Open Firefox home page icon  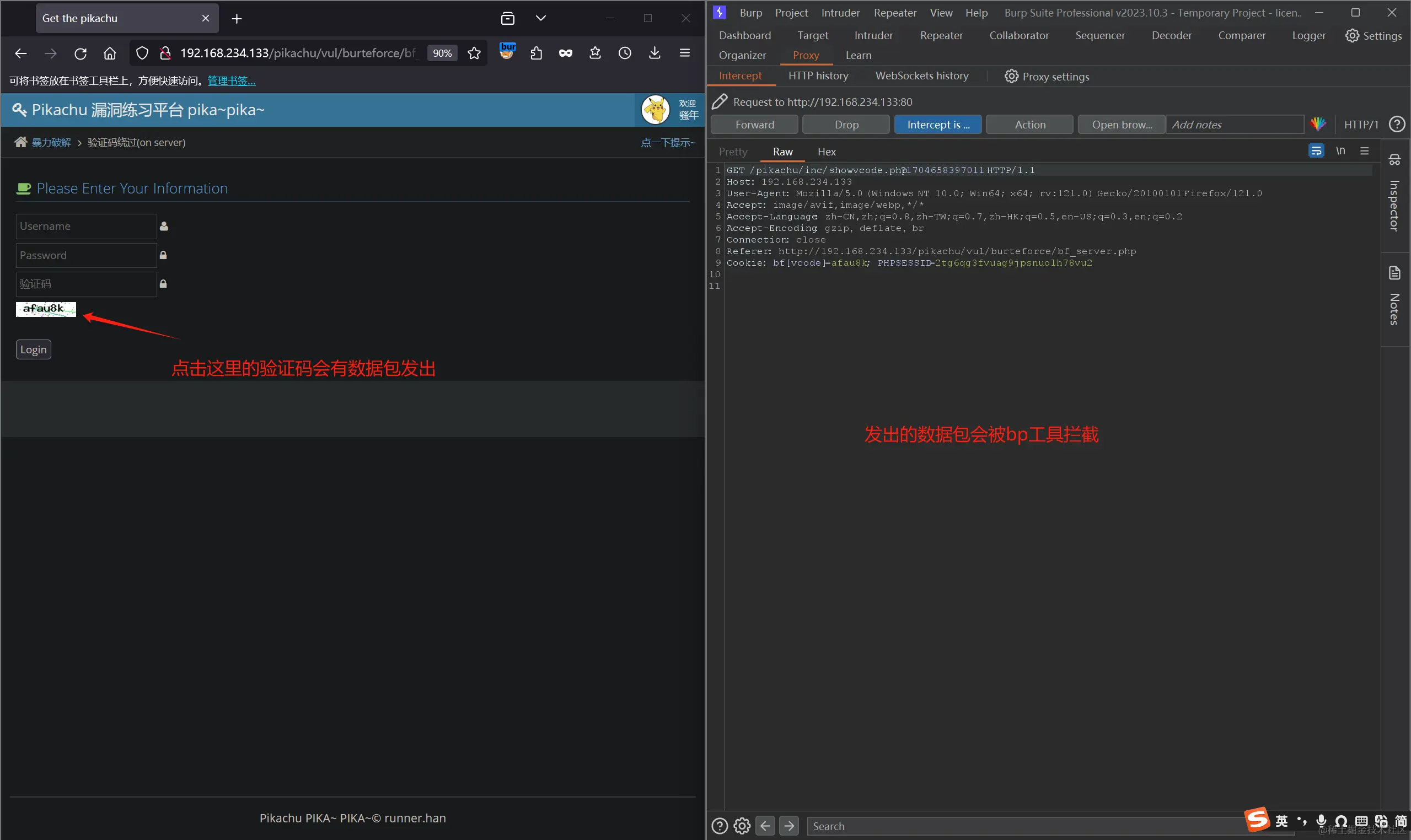tap(110, 53)
